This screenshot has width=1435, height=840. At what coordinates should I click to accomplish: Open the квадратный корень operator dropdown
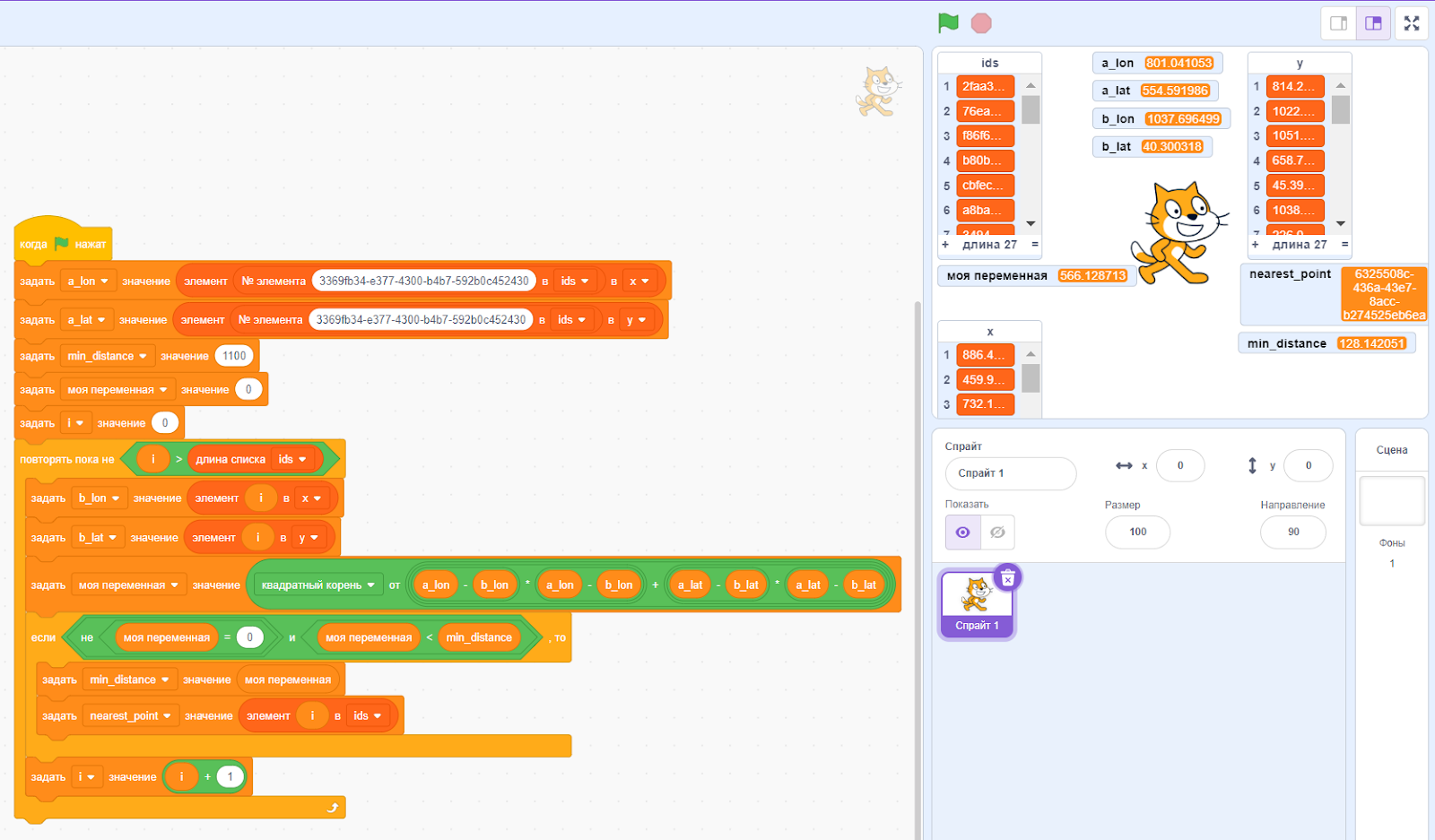coord(317,585)
